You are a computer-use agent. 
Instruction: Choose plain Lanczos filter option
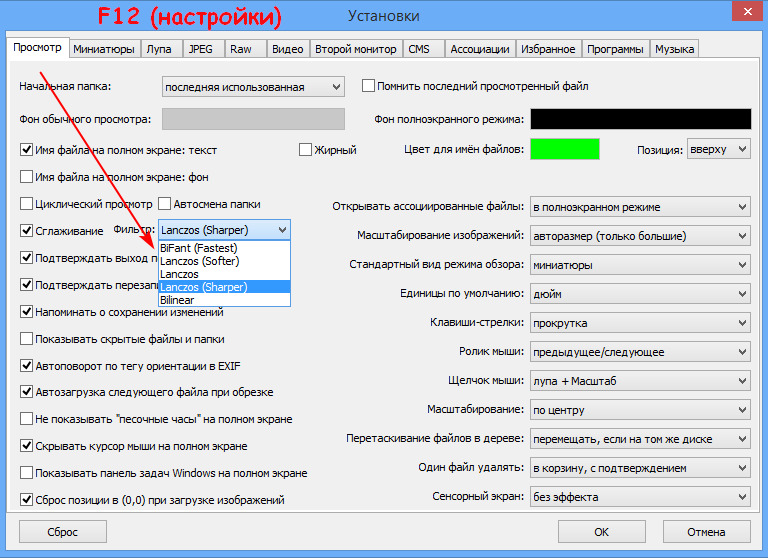click(x=224, y=274)
